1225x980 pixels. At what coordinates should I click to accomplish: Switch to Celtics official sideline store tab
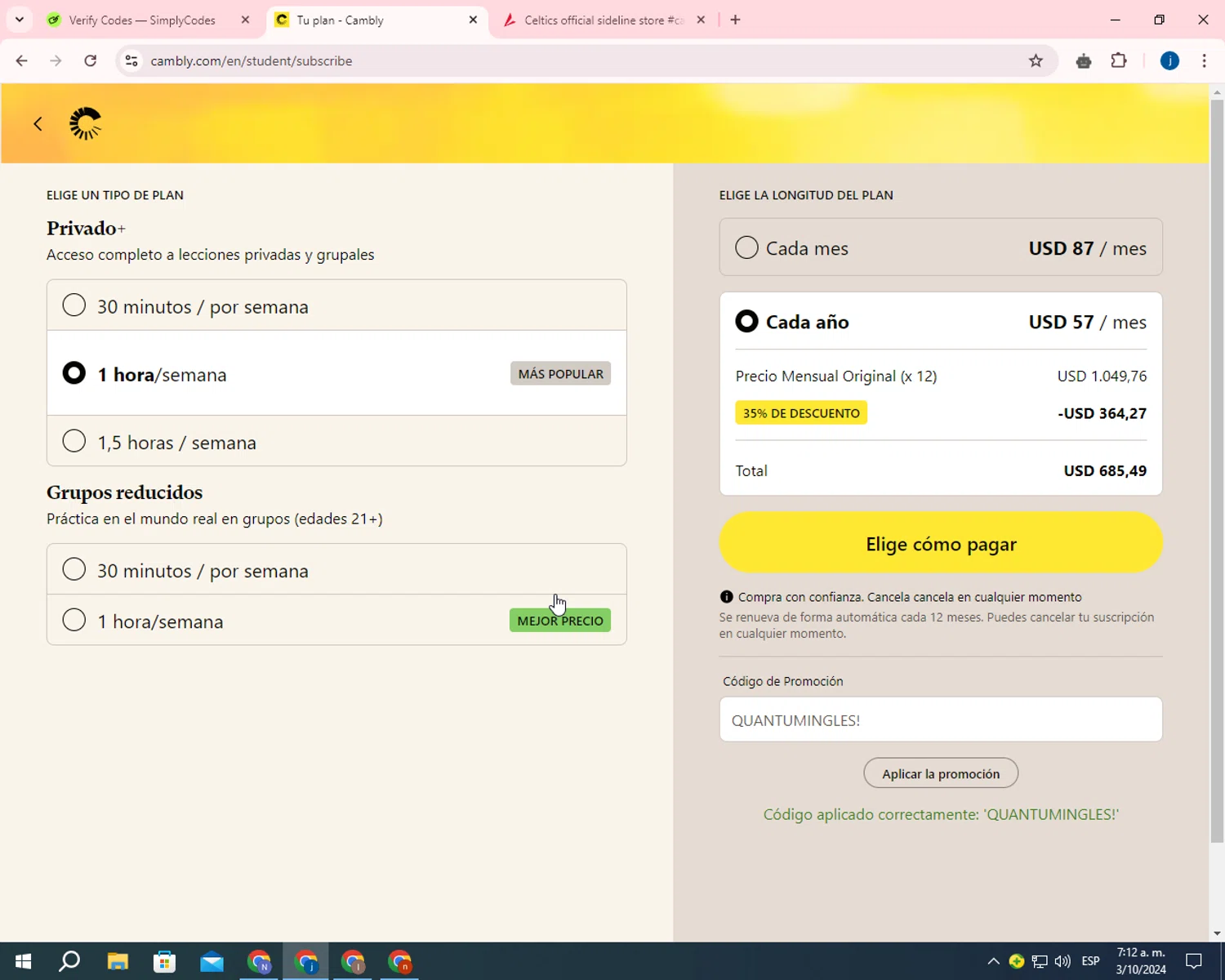(x=604, y=20)
